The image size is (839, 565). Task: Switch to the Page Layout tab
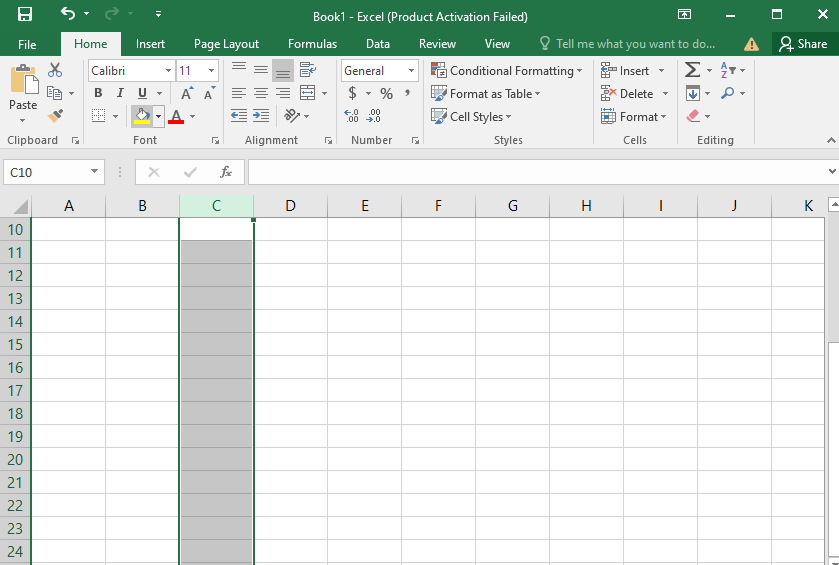[226, 44]
